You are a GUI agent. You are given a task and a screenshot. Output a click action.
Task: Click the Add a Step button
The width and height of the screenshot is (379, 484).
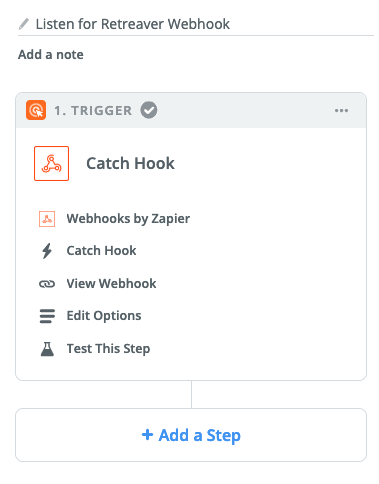[191, 435]
